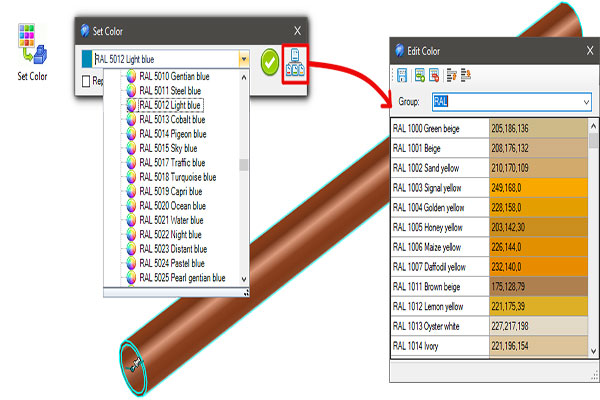Close the Edit Color dialog

(x=590, y=50)
